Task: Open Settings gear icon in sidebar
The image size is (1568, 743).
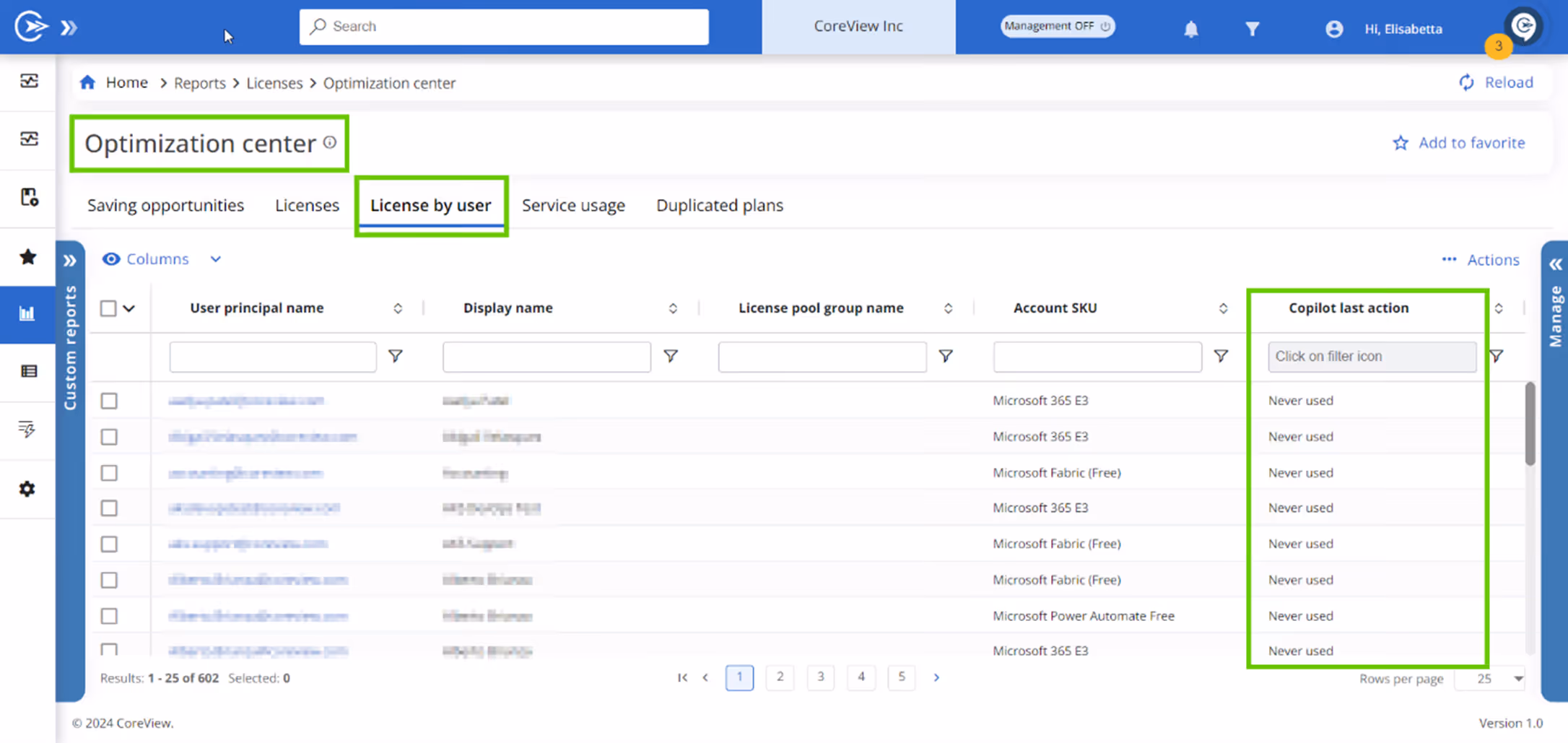Action: tap(27, 489)
